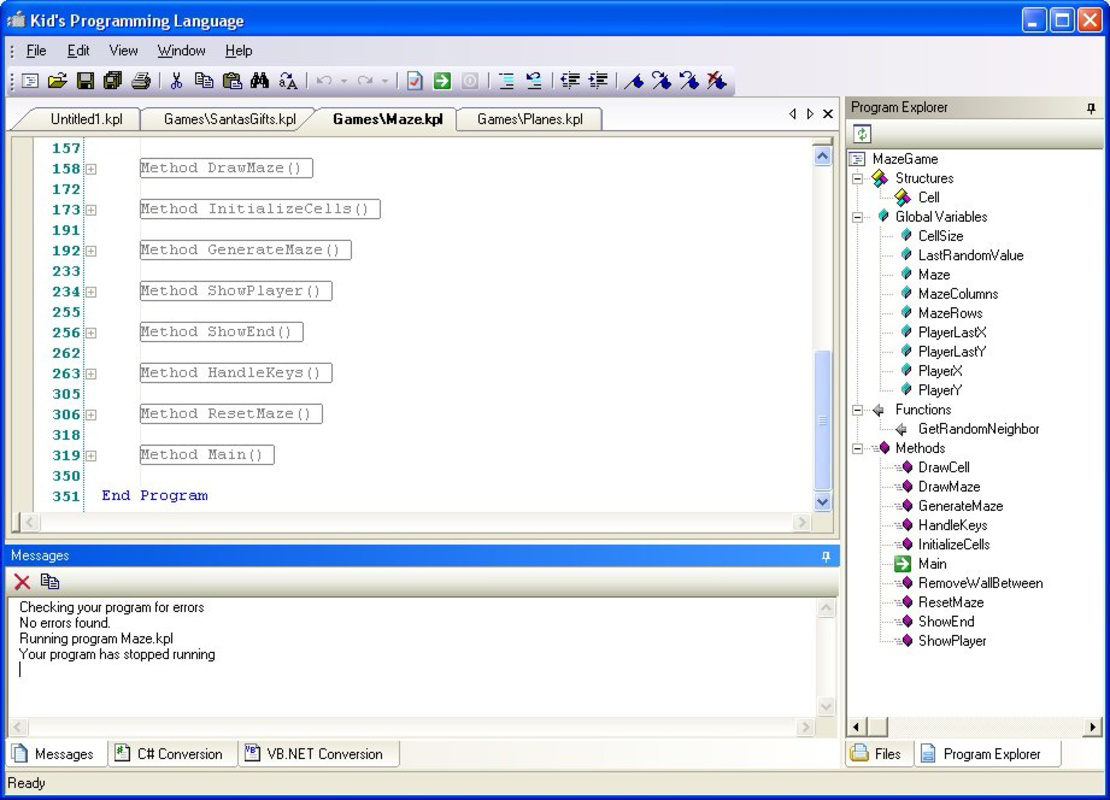1110x800 pixels.
Task: Print using the printer icon
Action: click(141, 81)
